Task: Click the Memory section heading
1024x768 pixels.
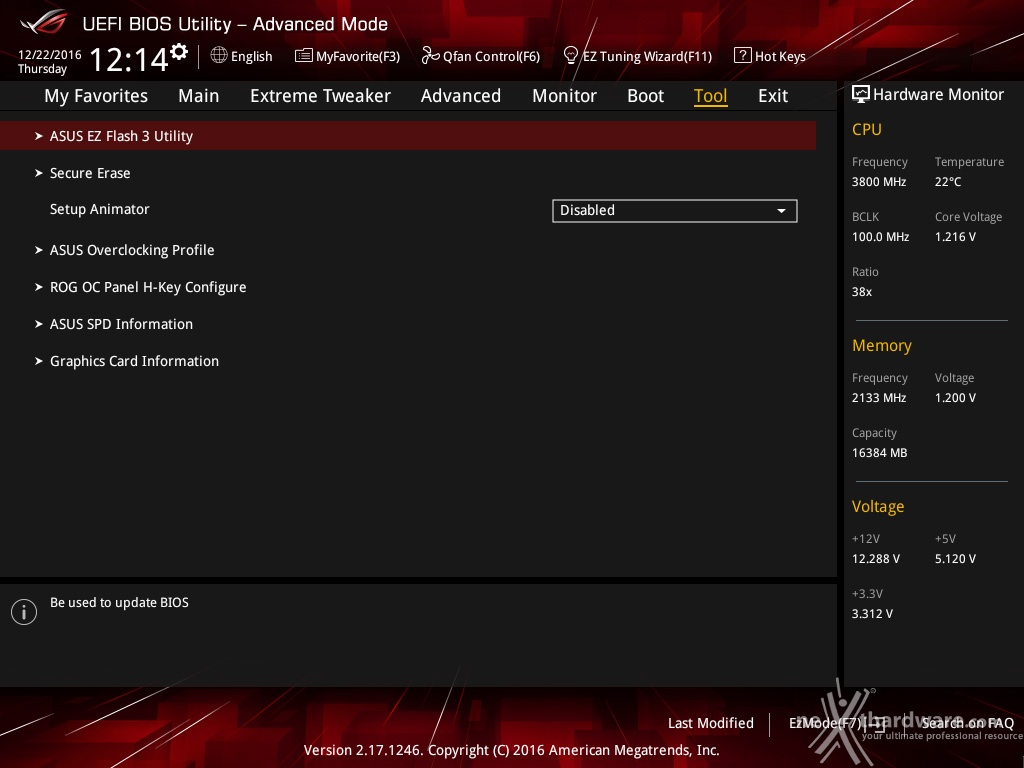Action: (882, 345)
